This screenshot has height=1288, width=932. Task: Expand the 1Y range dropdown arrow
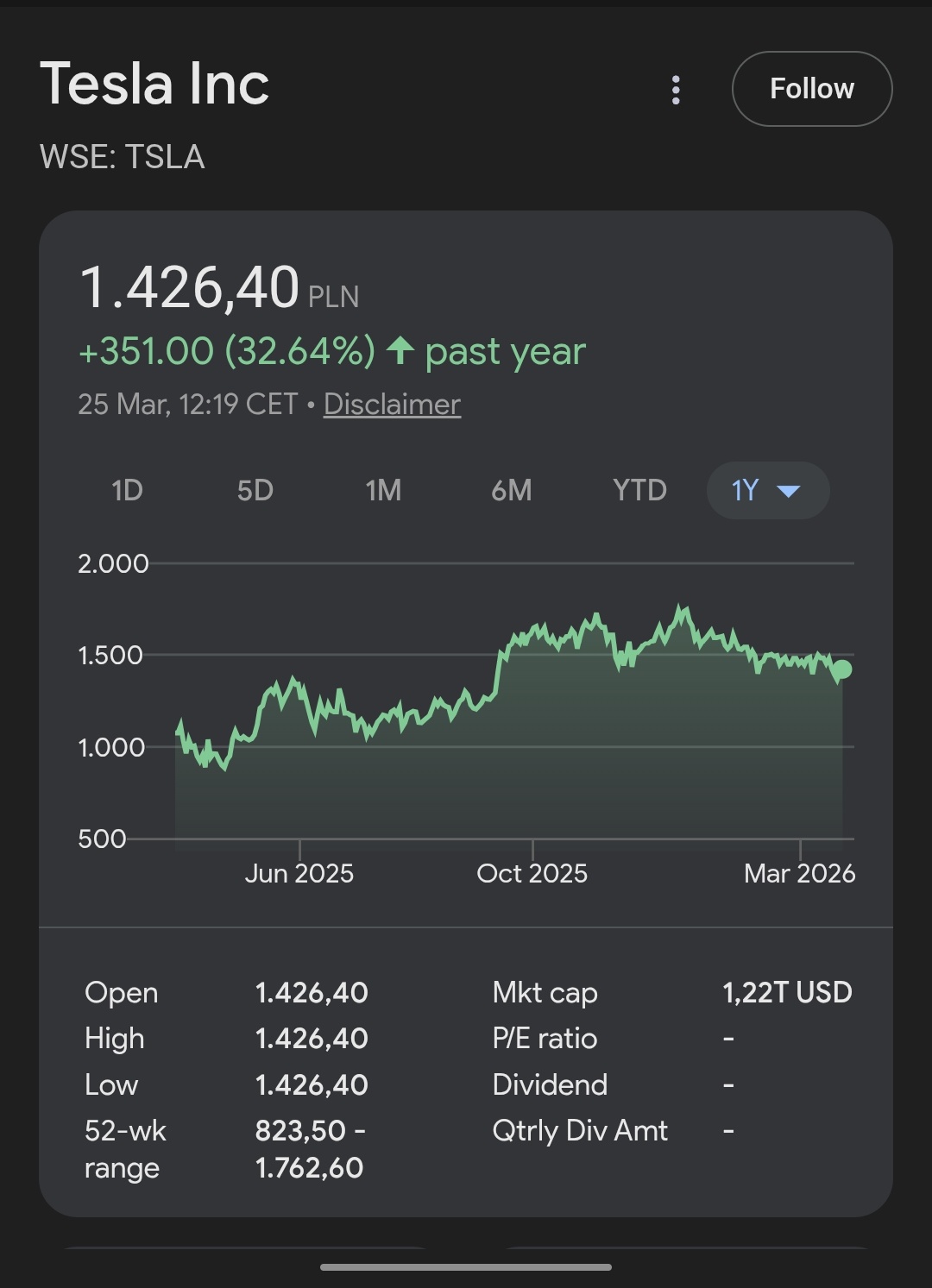pos(789,491)
